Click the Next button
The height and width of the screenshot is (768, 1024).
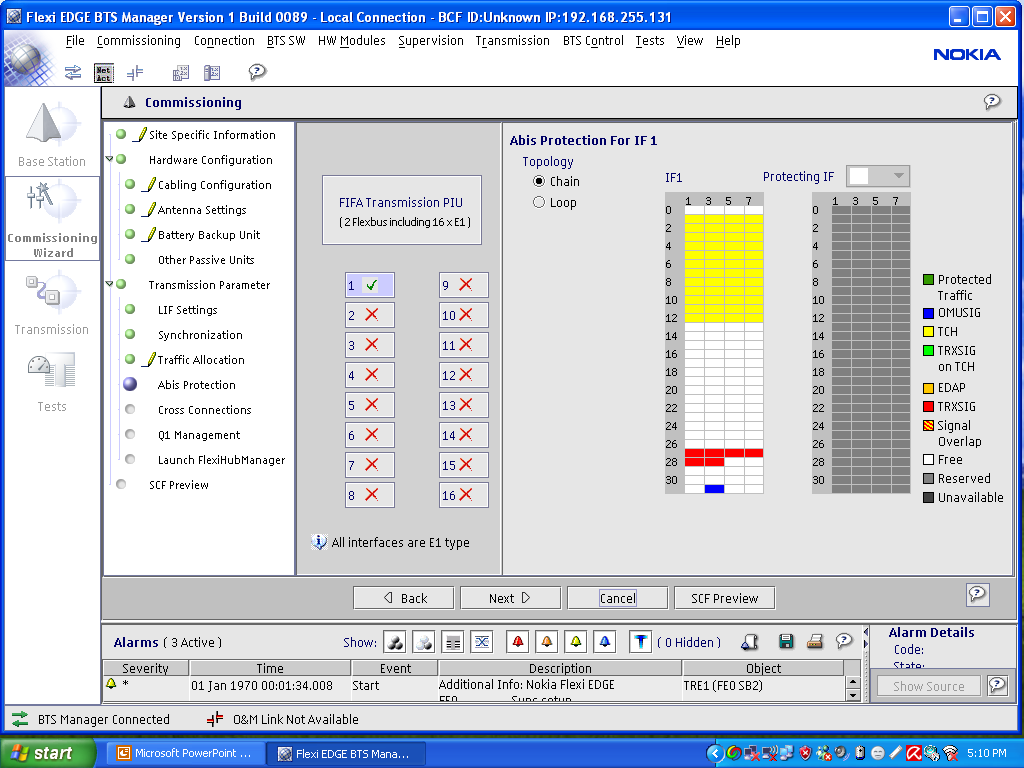(510, 598)
